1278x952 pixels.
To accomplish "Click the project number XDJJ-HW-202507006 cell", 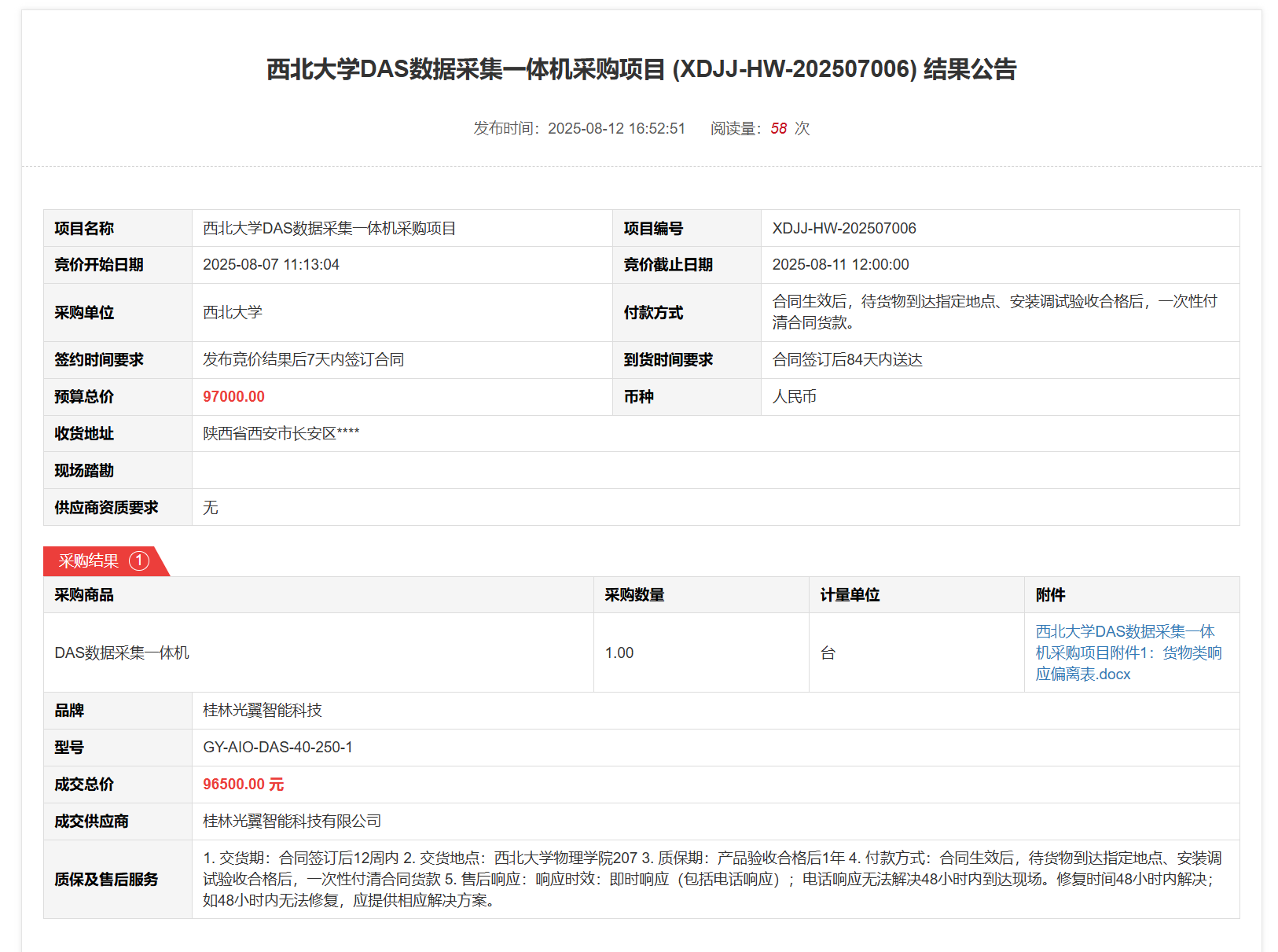I will (x=843, y=228).
